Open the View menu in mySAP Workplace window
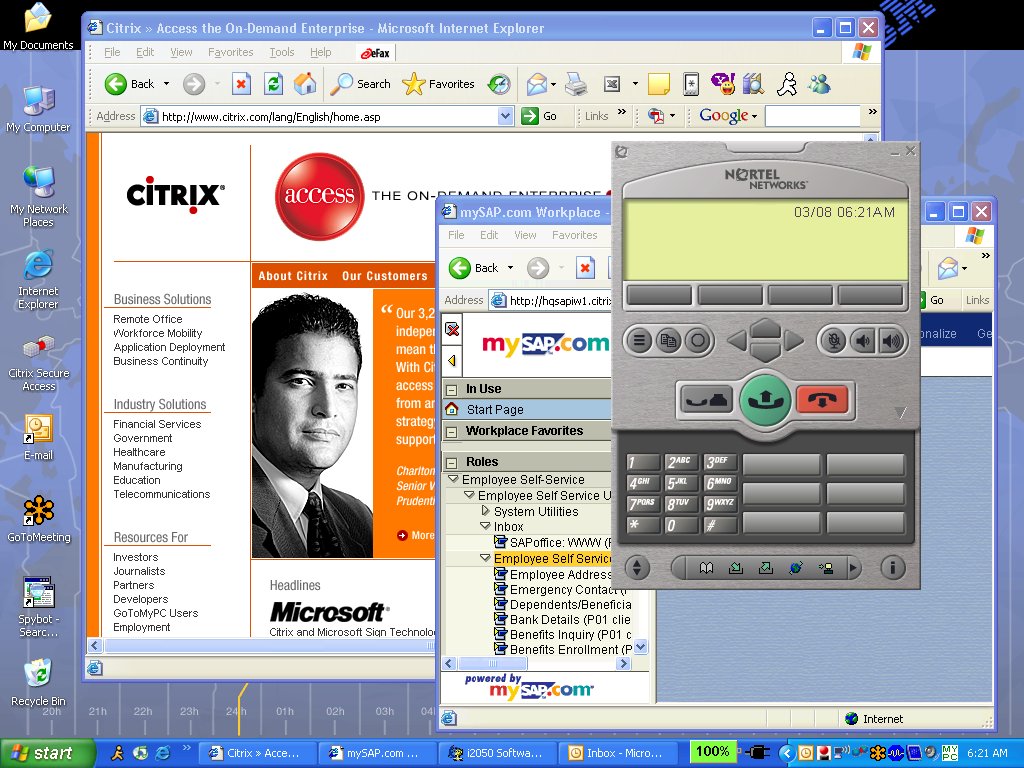Image resolution: width=1024 pixels, height=768 pixels. point(525,235)
